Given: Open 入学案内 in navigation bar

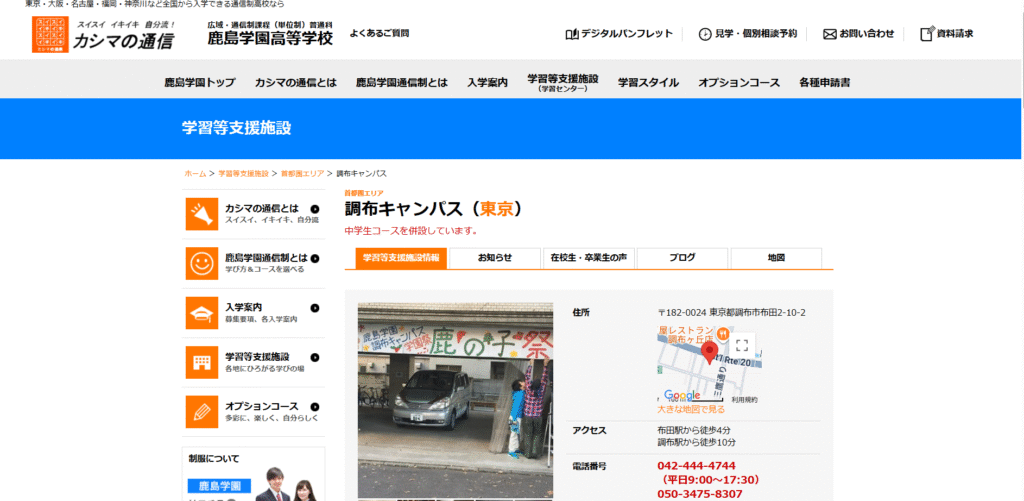Looking at the screenshot, I should point(487,83).
